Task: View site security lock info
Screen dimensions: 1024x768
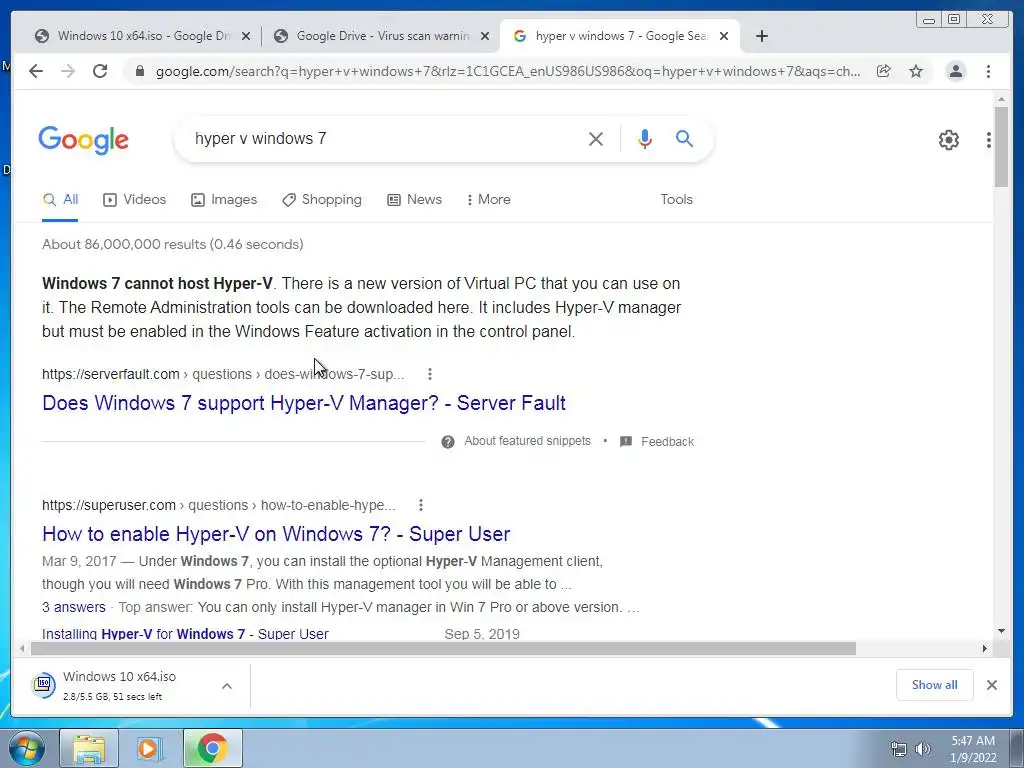Action: [140, 71]
